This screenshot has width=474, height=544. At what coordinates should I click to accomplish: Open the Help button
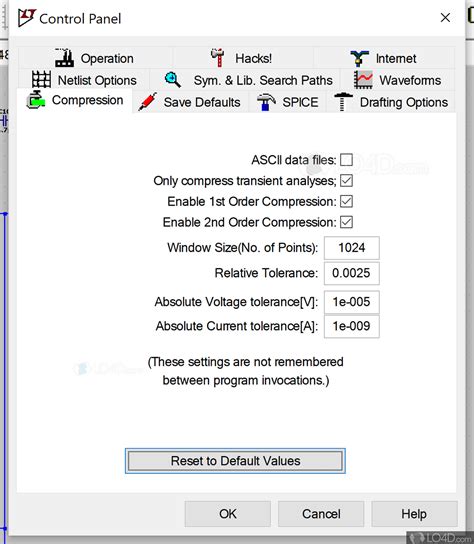pyautogui.click(x=414, y=514)
